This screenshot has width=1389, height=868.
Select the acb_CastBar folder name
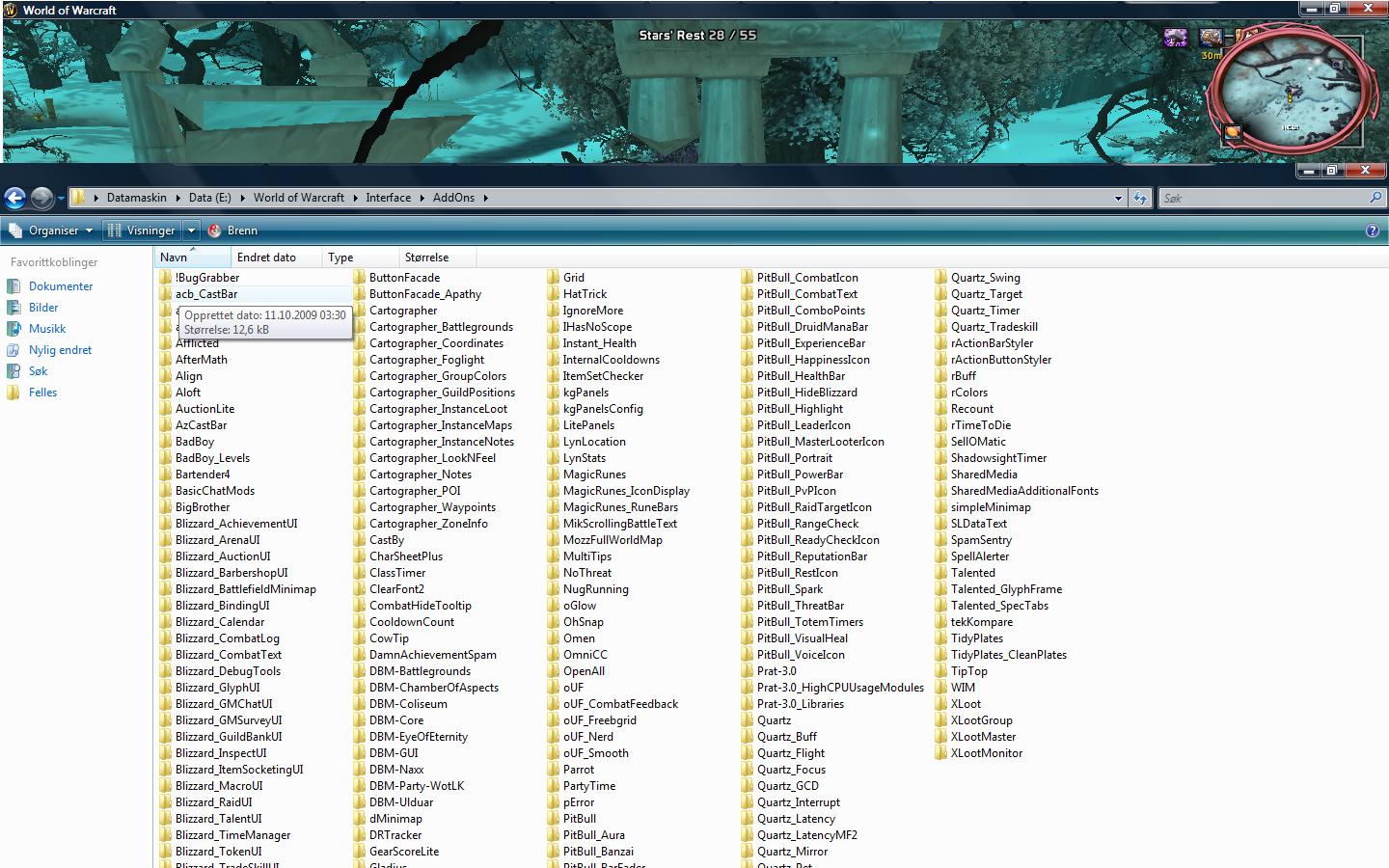pos(206,294)
